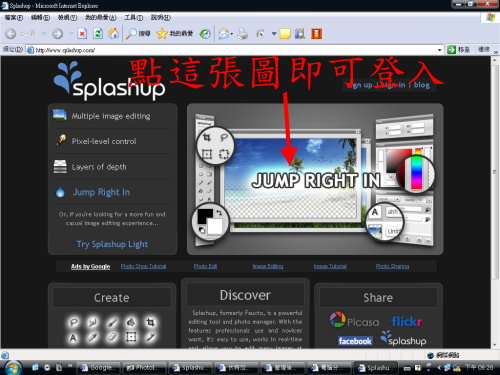Screen dimensions: 500x375
Task: Print the page with printer icon
Action: [x=243, y=34]
